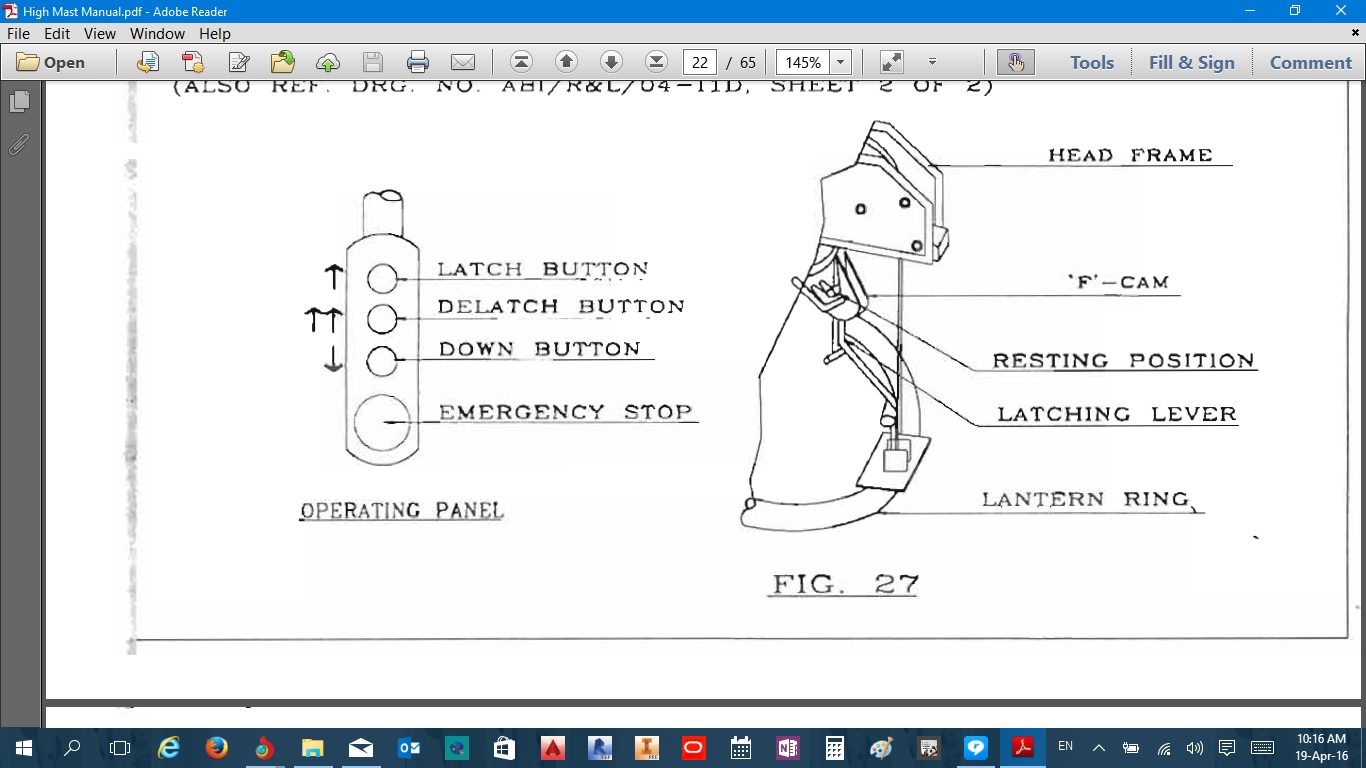Image resolution: width=1366 pixels, height=768 pixels.
Task: Click the EN language indicator
Action: tap(1065, 747)
